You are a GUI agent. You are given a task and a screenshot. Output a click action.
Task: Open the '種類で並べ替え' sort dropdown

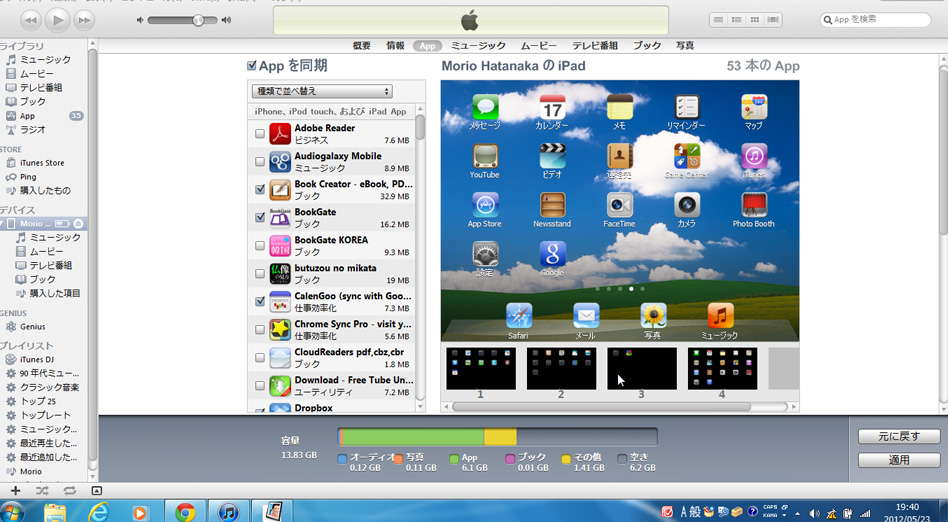click(322, 91)
